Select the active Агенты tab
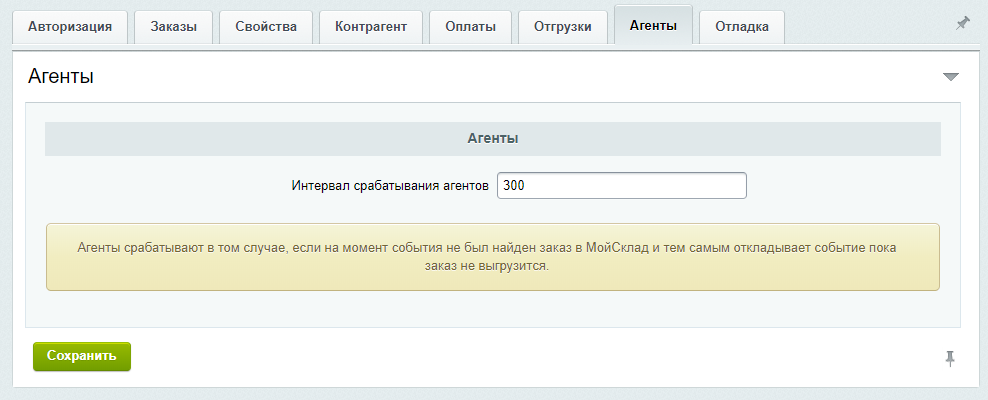The image size is (988, 400). (653, 26)
